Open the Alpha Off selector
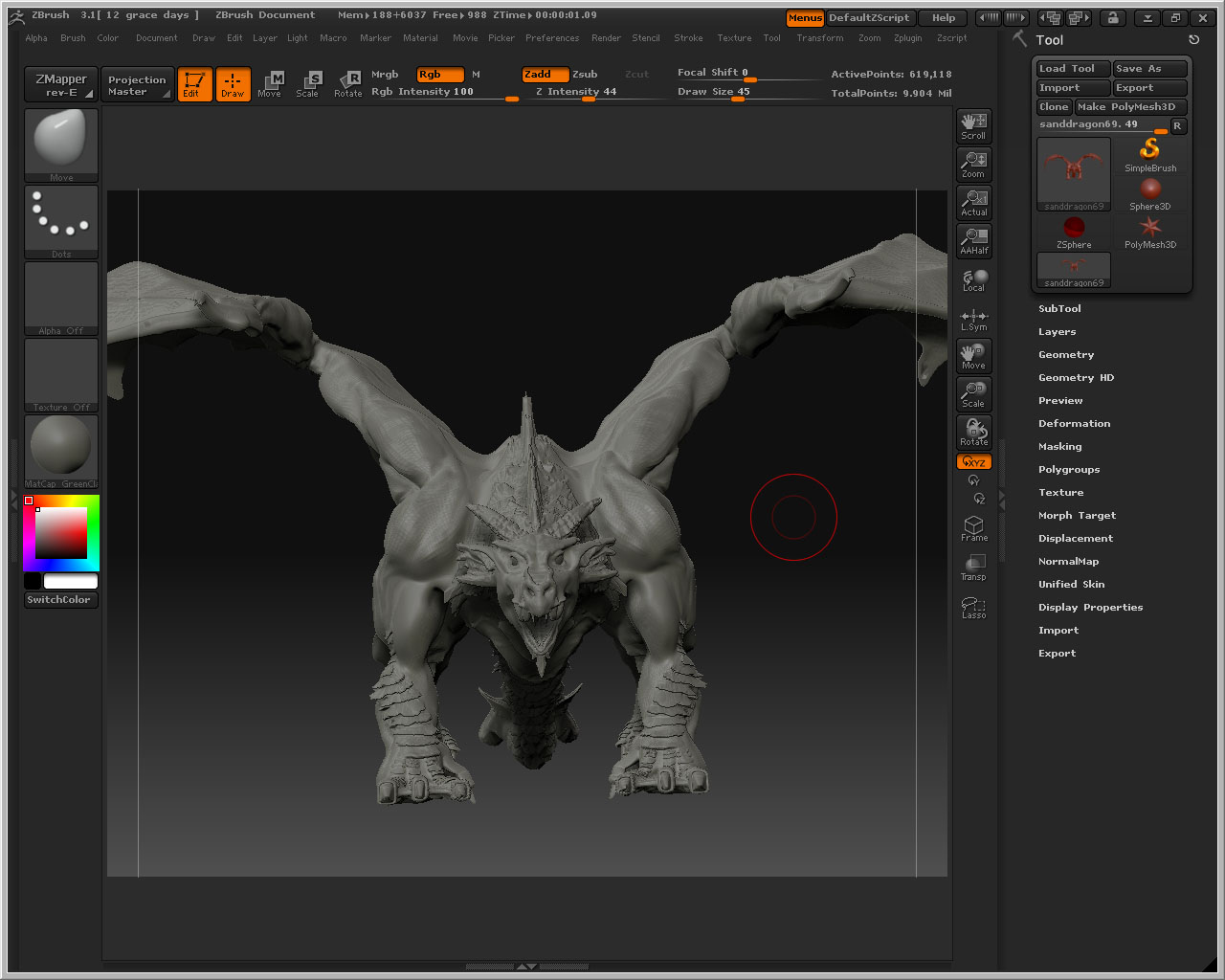 (61, 298)
